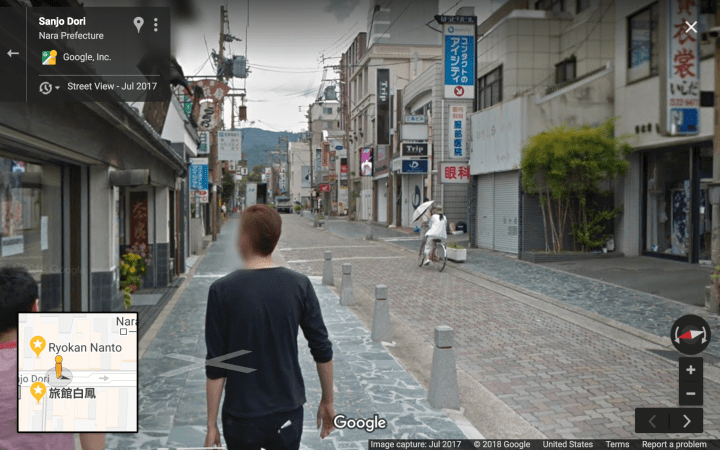
Task: Click the navigation arrow on the road
Action: tap(208, 363)
